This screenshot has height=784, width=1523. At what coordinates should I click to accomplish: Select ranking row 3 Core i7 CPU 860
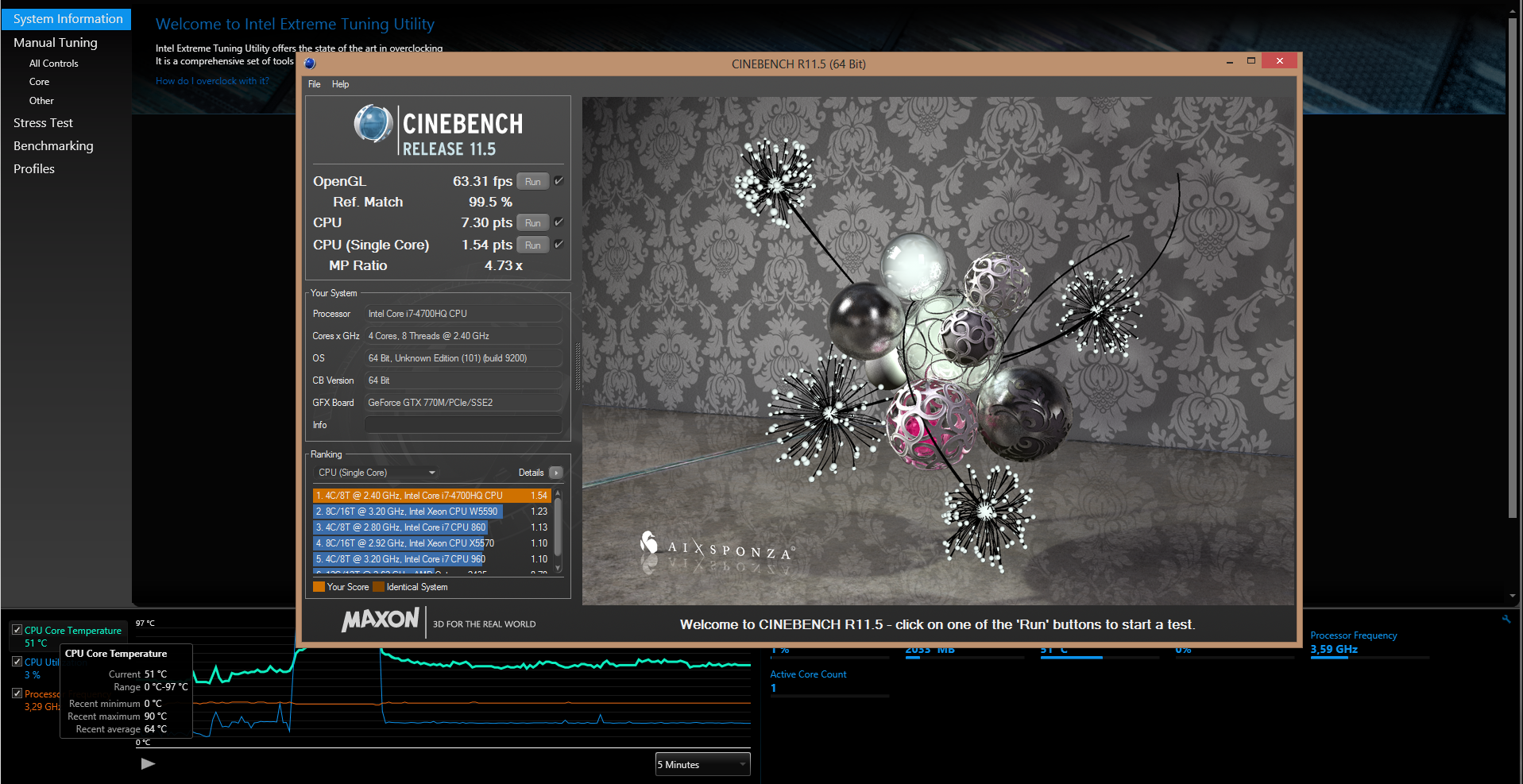point(432,527)
